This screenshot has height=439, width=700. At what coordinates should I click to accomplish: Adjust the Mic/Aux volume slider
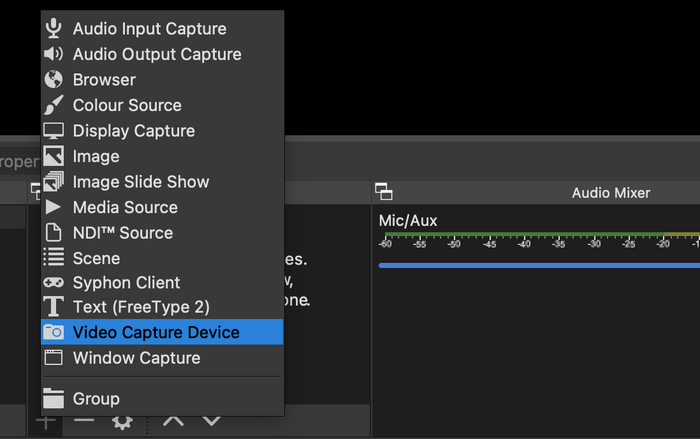pyautogui.click(x=539, y=266)
